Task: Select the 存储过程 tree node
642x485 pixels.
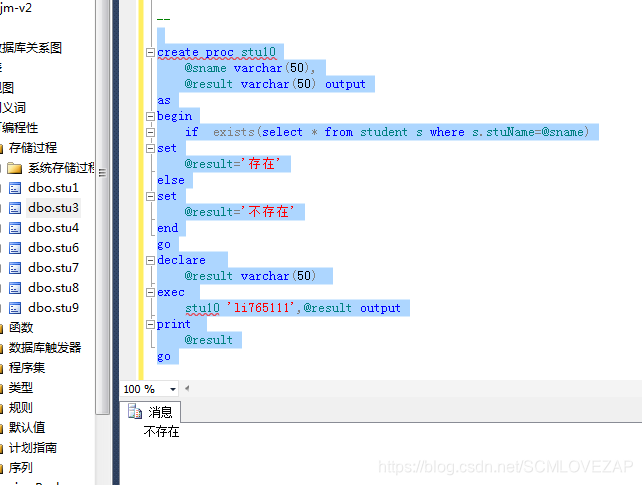Action: (33, 148)
